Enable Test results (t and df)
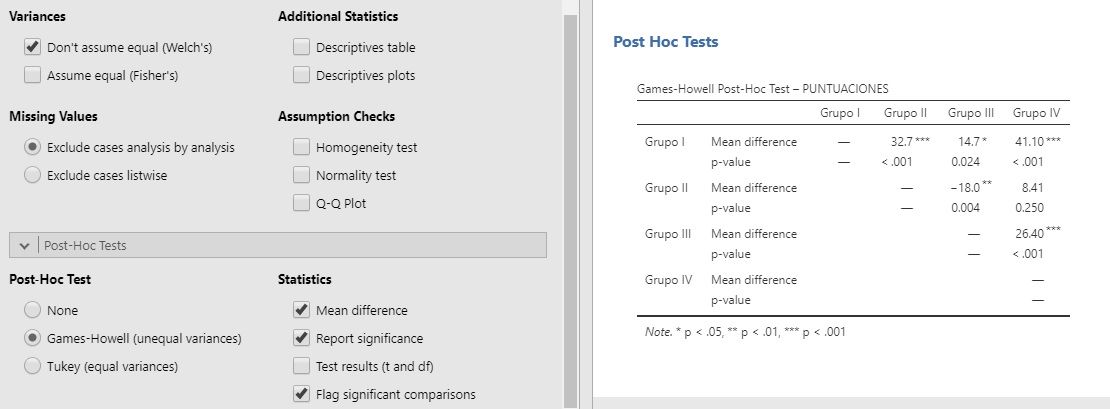This screenshot has height=409, width=1110. click(301, 366)
